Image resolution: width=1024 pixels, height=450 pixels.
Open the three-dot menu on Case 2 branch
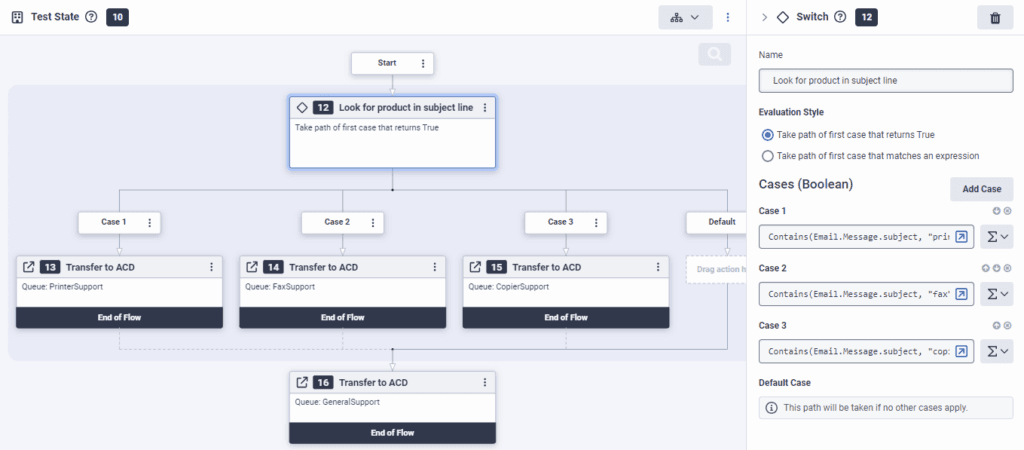click(x=372, y=222)
